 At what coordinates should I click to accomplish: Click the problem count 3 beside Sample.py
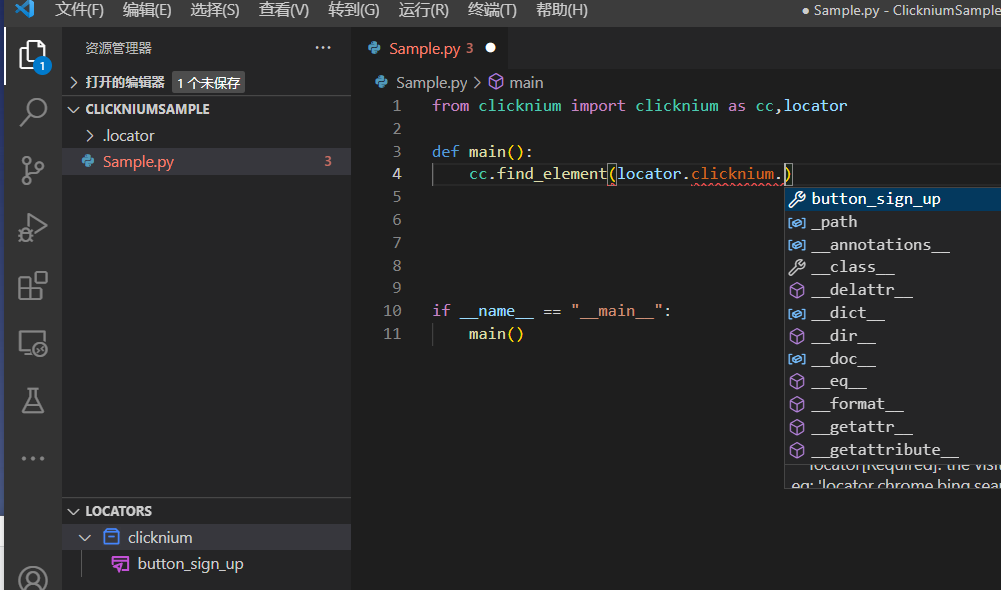[x=327, y=162]
